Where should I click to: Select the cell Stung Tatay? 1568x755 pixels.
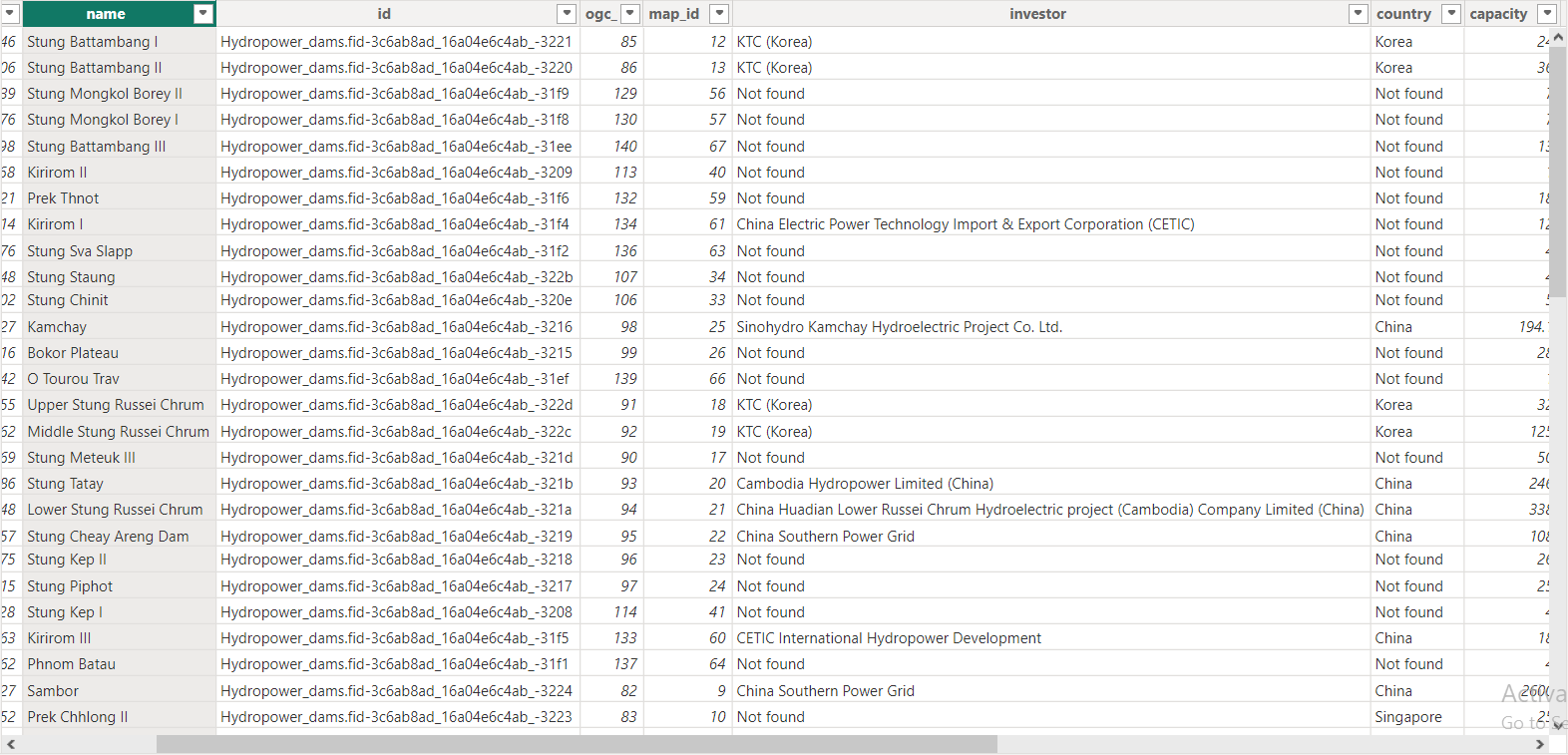[119, 484]
